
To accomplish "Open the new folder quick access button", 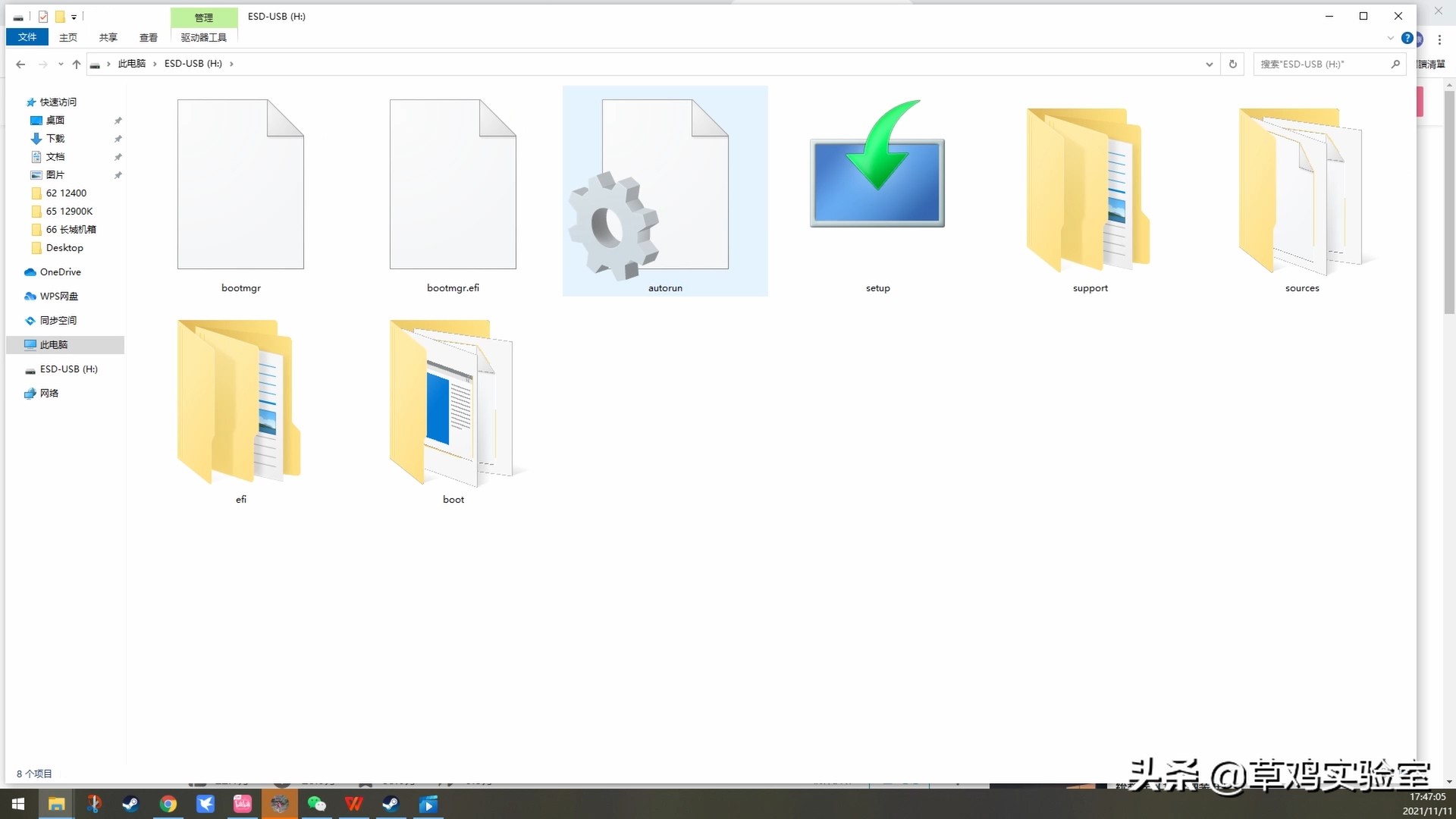I will pyautogui.click(x=59, y=17).
